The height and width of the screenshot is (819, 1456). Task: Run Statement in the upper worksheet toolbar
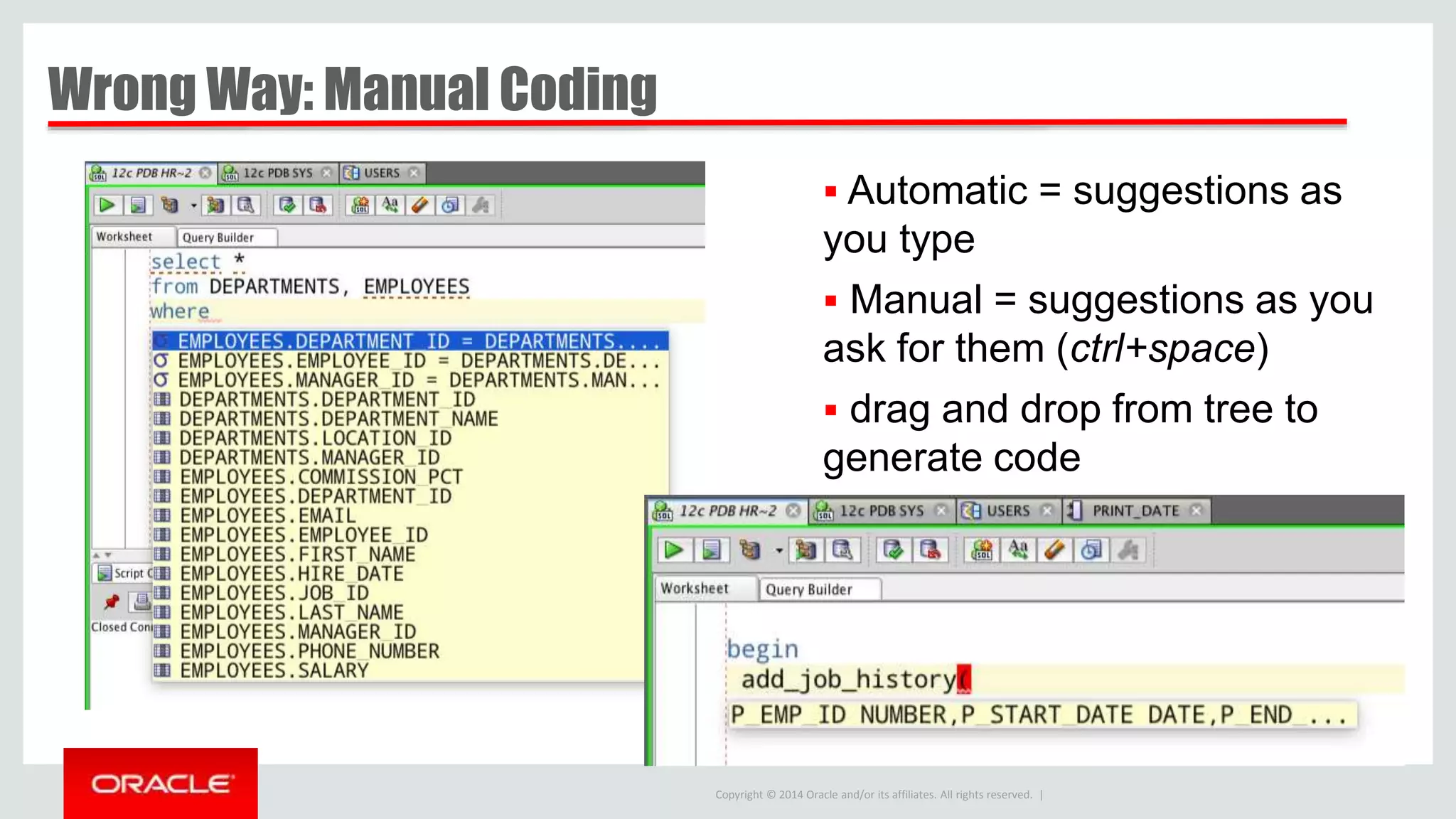tap(107, 205)
